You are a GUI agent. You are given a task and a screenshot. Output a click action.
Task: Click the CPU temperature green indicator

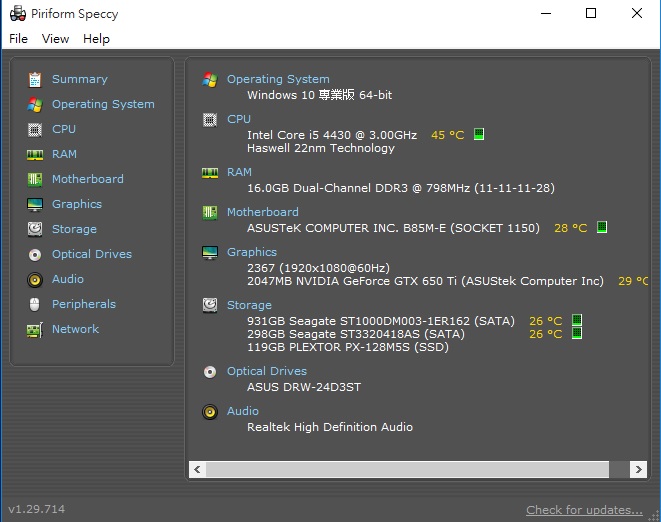coord(479,135)
